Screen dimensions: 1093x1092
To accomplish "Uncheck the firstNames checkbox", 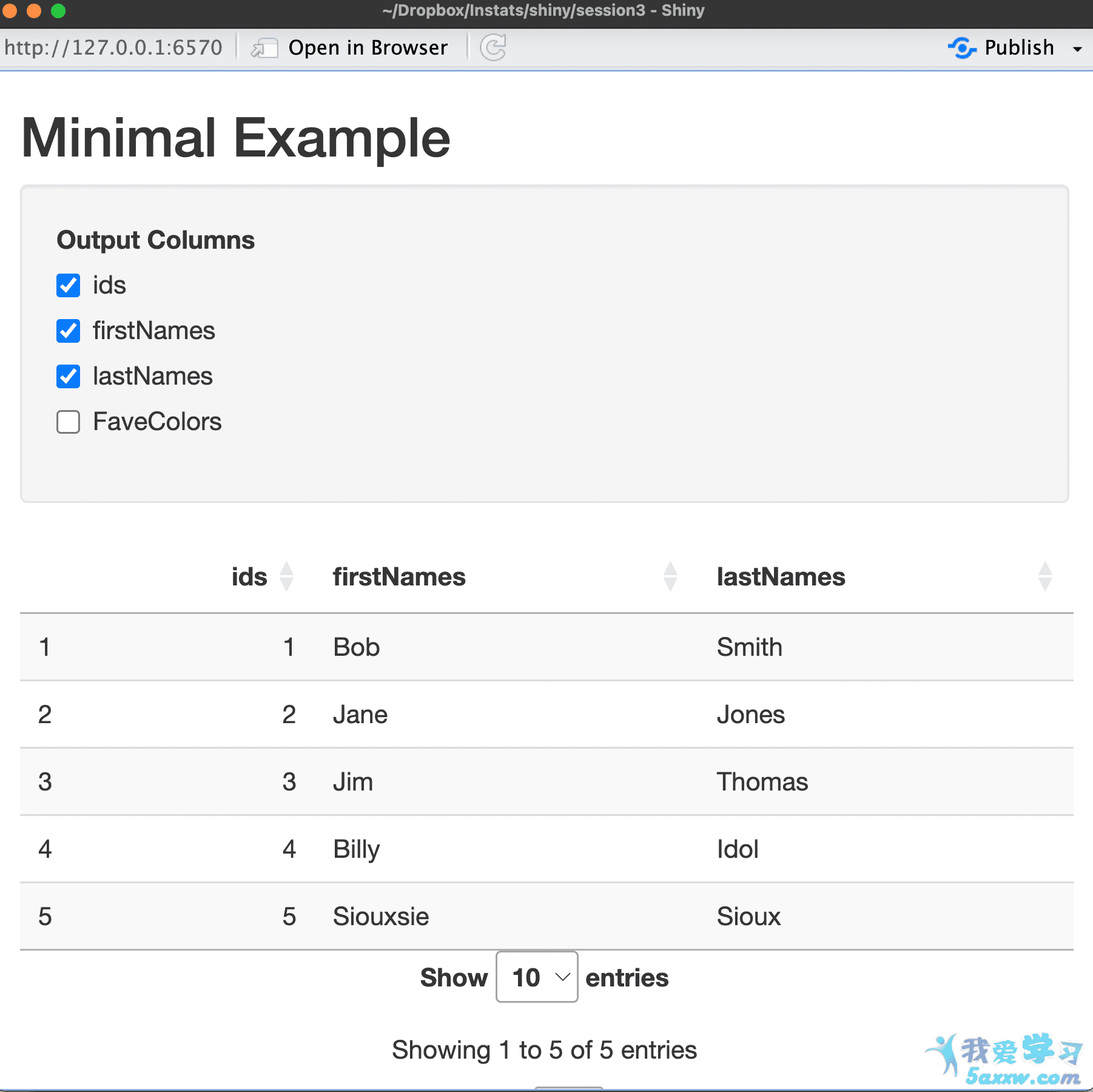I will (68, 331).
